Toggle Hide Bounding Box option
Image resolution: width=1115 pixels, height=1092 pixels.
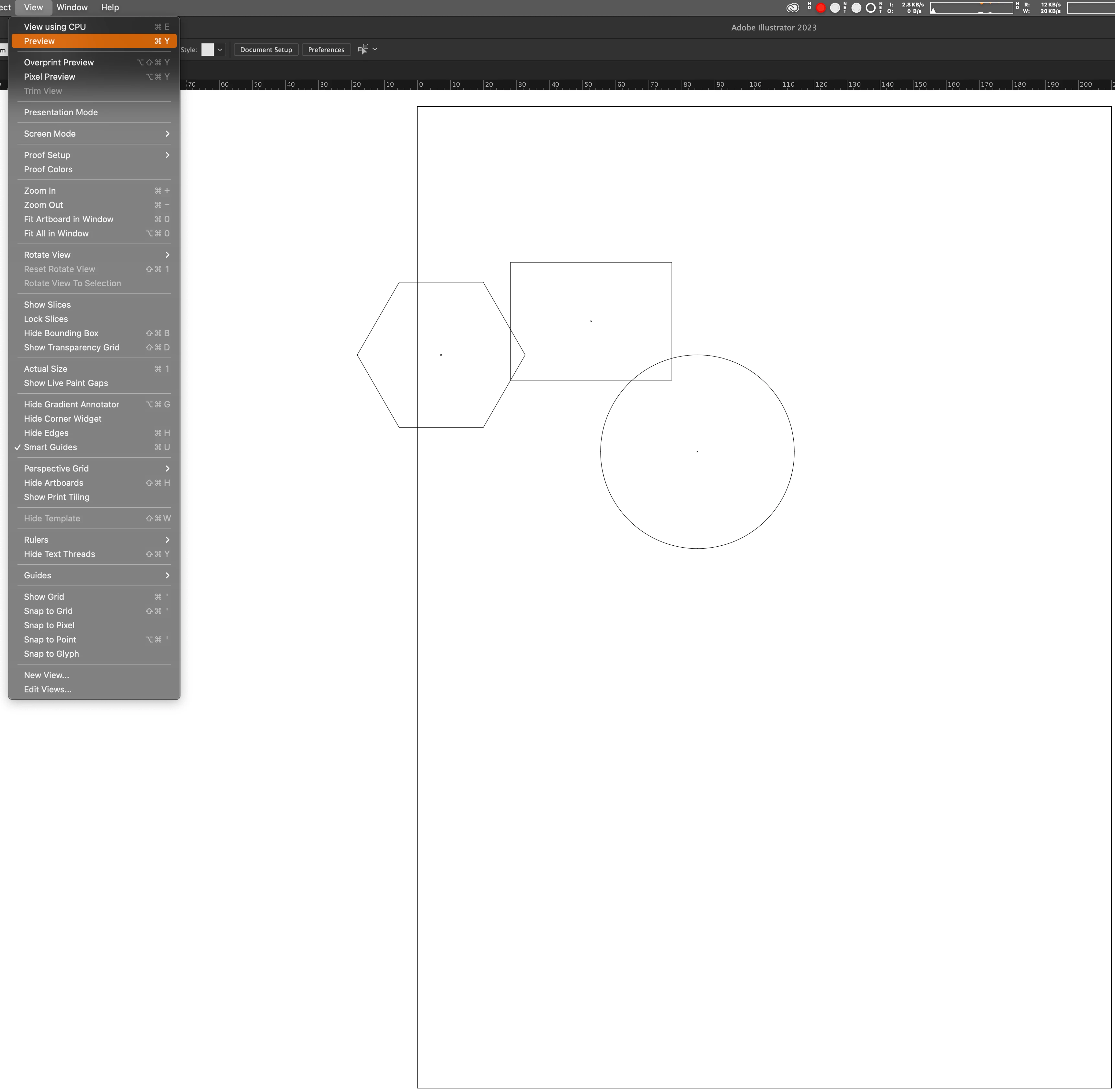pos(61,333)
